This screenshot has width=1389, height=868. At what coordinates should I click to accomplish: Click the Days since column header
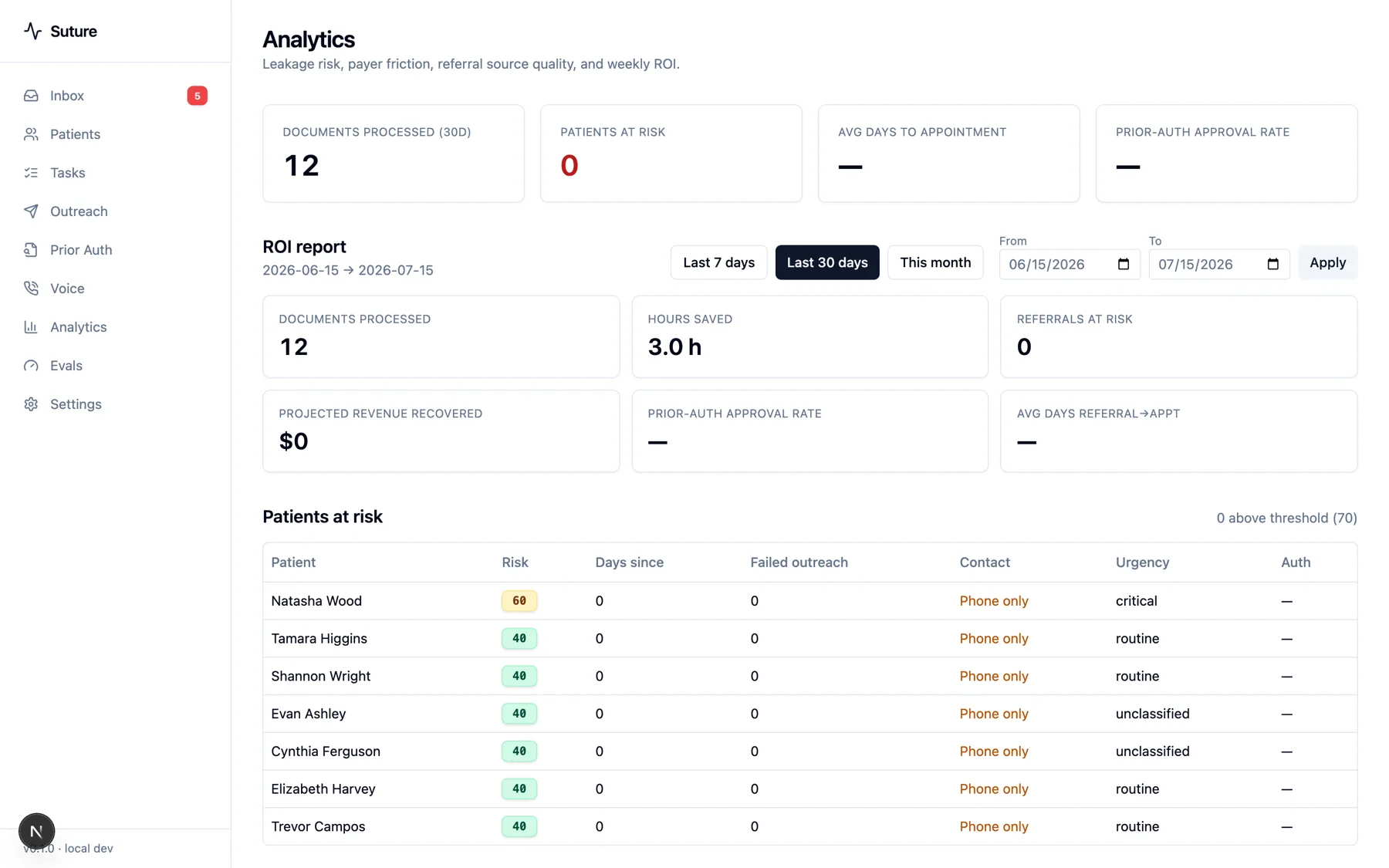click(629, 562)
